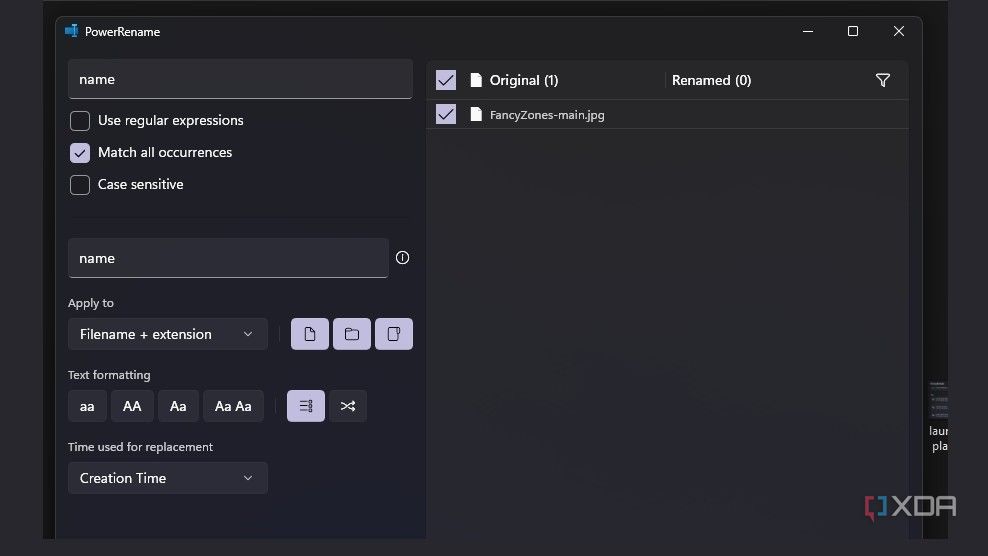Open the Filename + extension dropdown
The image size is (988, 556).
168,334
